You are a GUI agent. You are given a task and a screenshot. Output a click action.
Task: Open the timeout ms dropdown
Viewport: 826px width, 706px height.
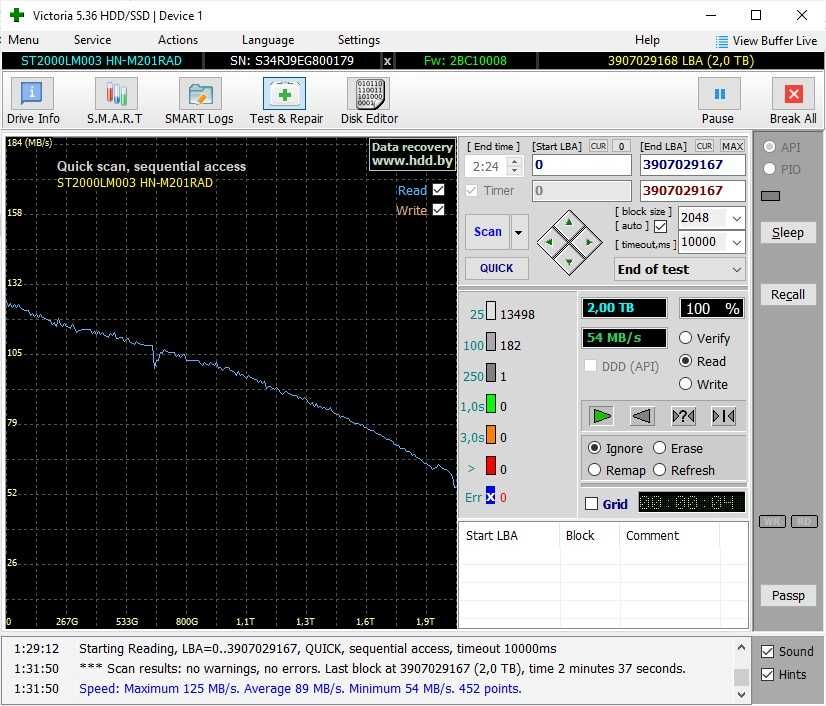click(x=736, y=242)
